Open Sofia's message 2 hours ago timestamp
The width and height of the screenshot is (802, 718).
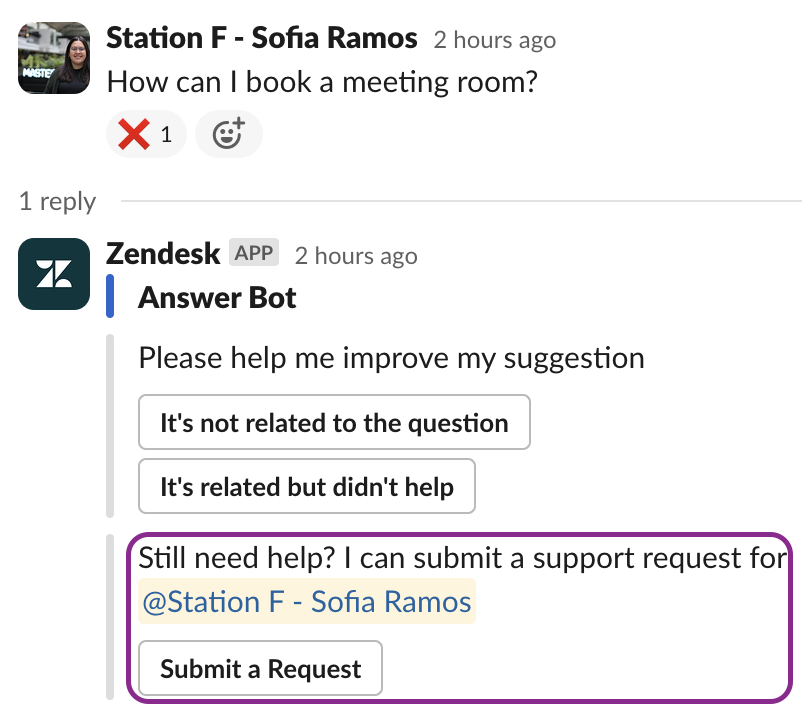pyautogui.click(x=495, y=40)
